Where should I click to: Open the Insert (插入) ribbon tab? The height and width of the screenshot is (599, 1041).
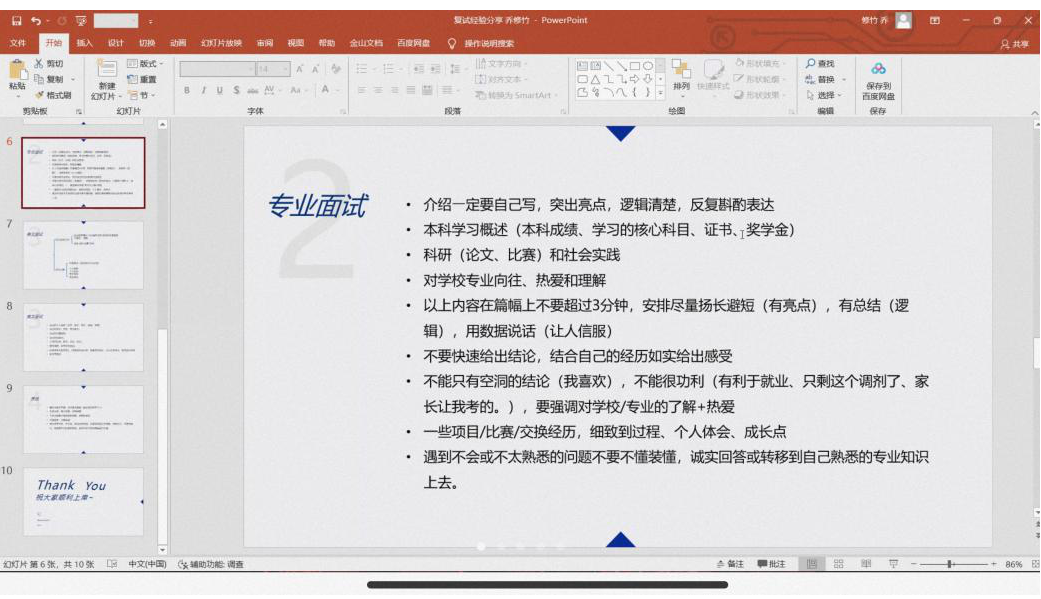85,43
